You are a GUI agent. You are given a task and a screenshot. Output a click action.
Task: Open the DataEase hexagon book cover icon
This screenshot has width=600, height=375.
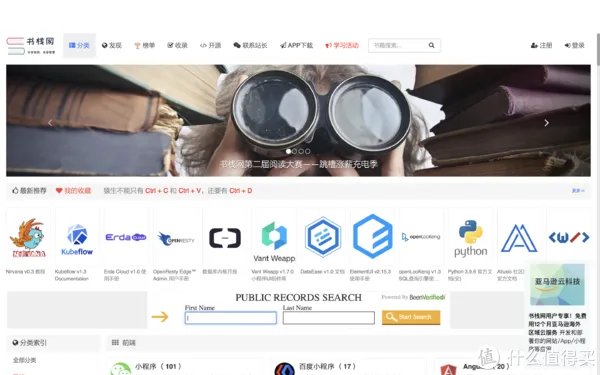pos(323,237)
